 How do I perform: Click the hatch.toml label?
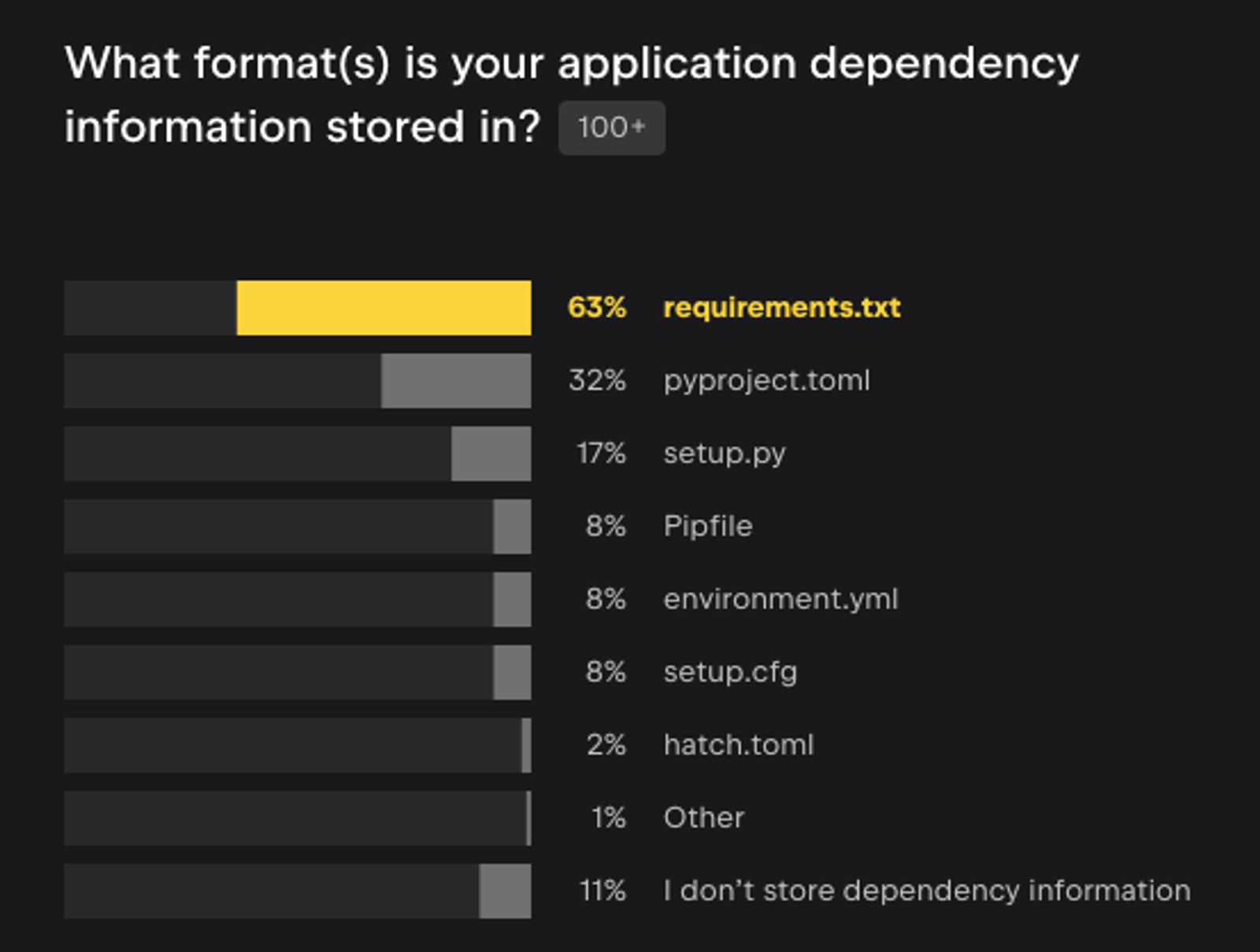[x=739, y=745]
